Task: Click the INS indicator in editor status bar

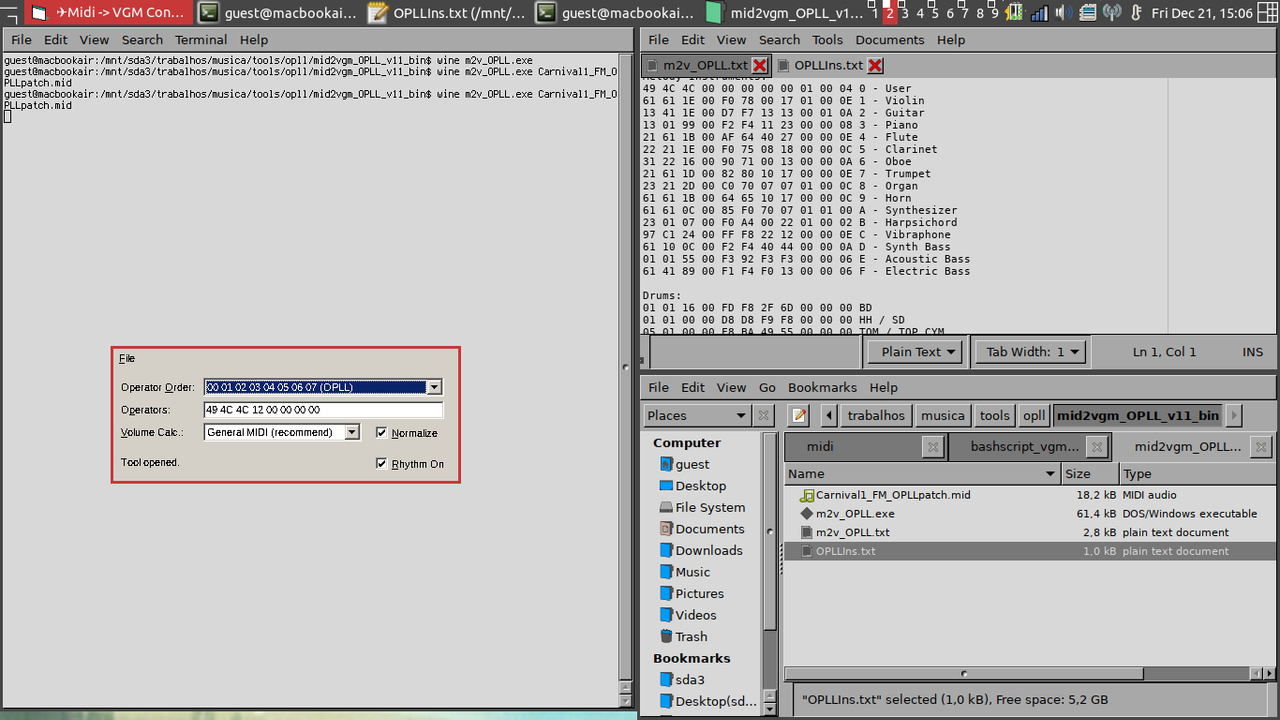Action: tap(1252, 352)
